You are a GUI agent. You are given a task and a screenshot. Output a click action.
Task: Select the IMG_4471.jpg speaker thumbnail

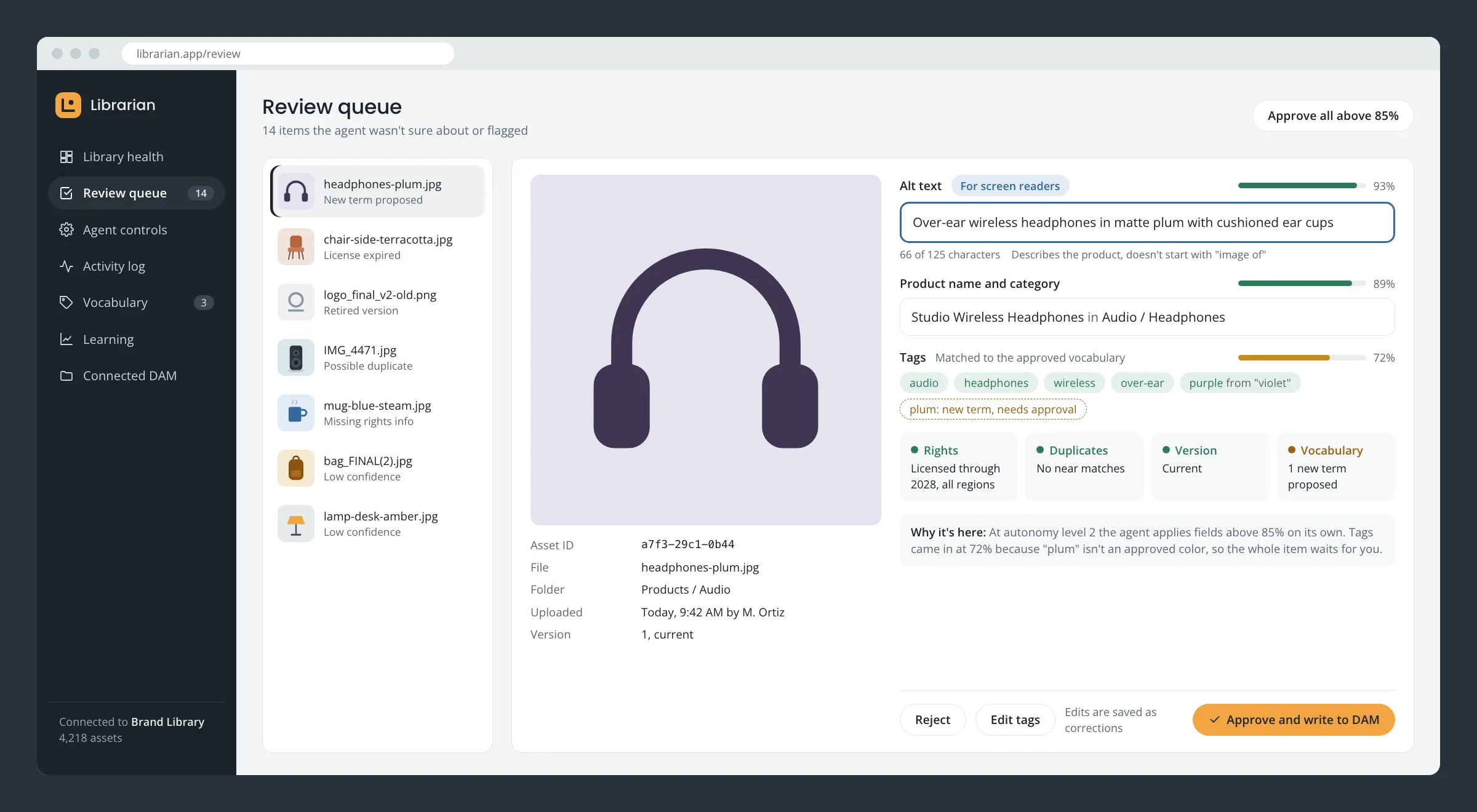[x=296, y=357]
